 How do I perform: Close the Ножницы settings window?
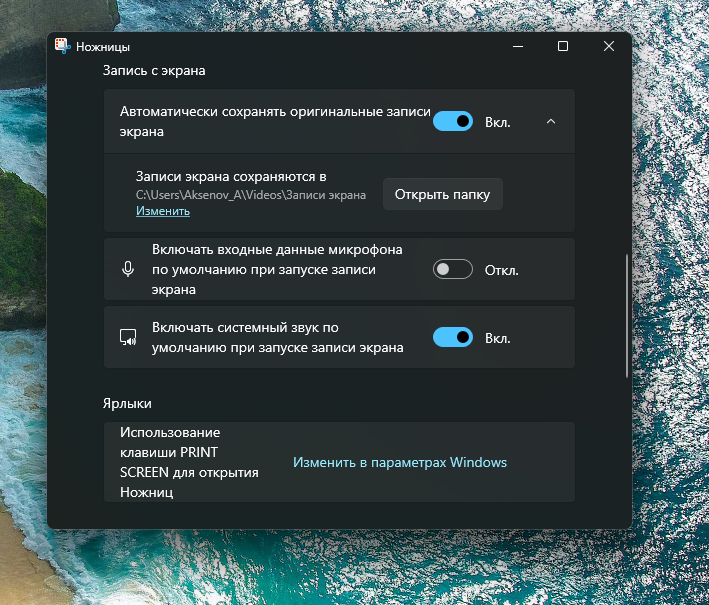coord(609,46)
